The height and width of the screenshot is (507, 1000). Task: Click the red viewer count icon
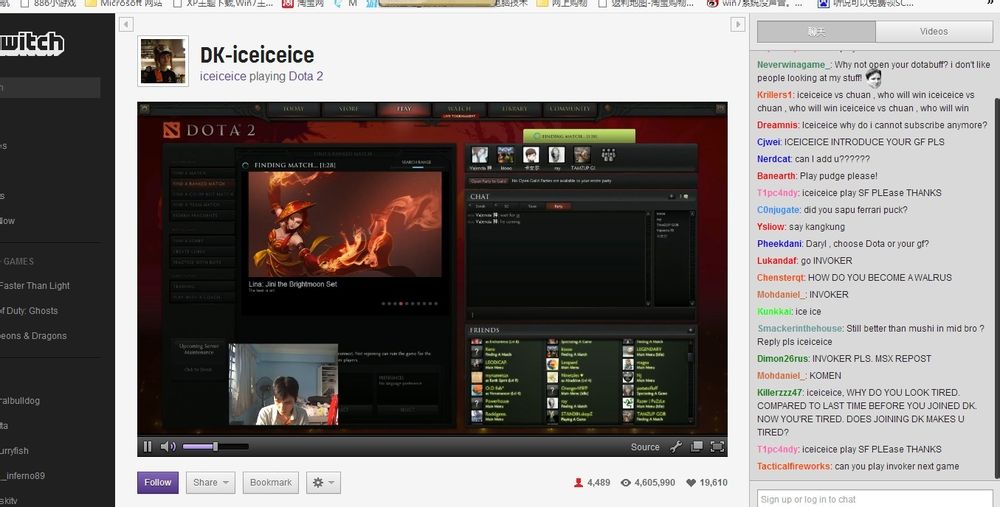[578, 483]
